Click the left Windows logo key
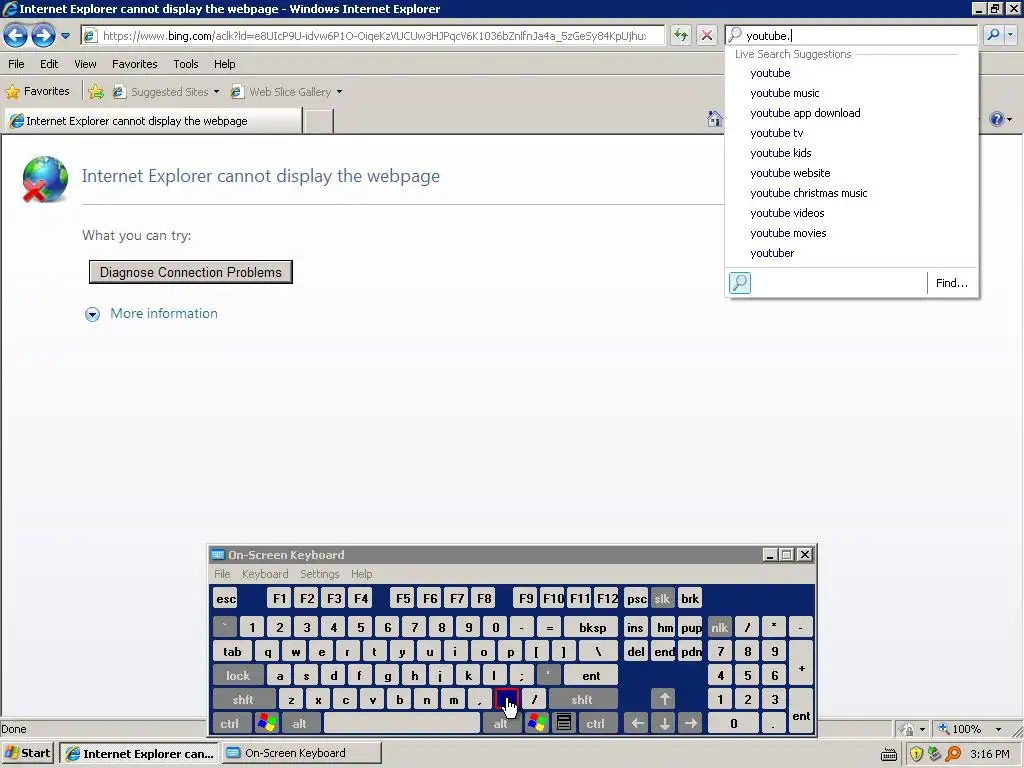The height and width of the screenshot is (768, 1024). tap(267, 724)
